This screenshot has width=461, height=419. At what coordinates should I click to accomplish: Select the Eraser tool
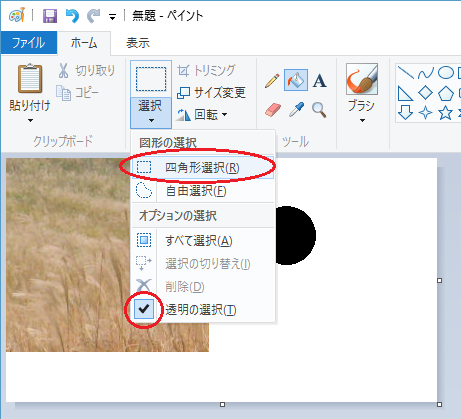tap(273, 110)
